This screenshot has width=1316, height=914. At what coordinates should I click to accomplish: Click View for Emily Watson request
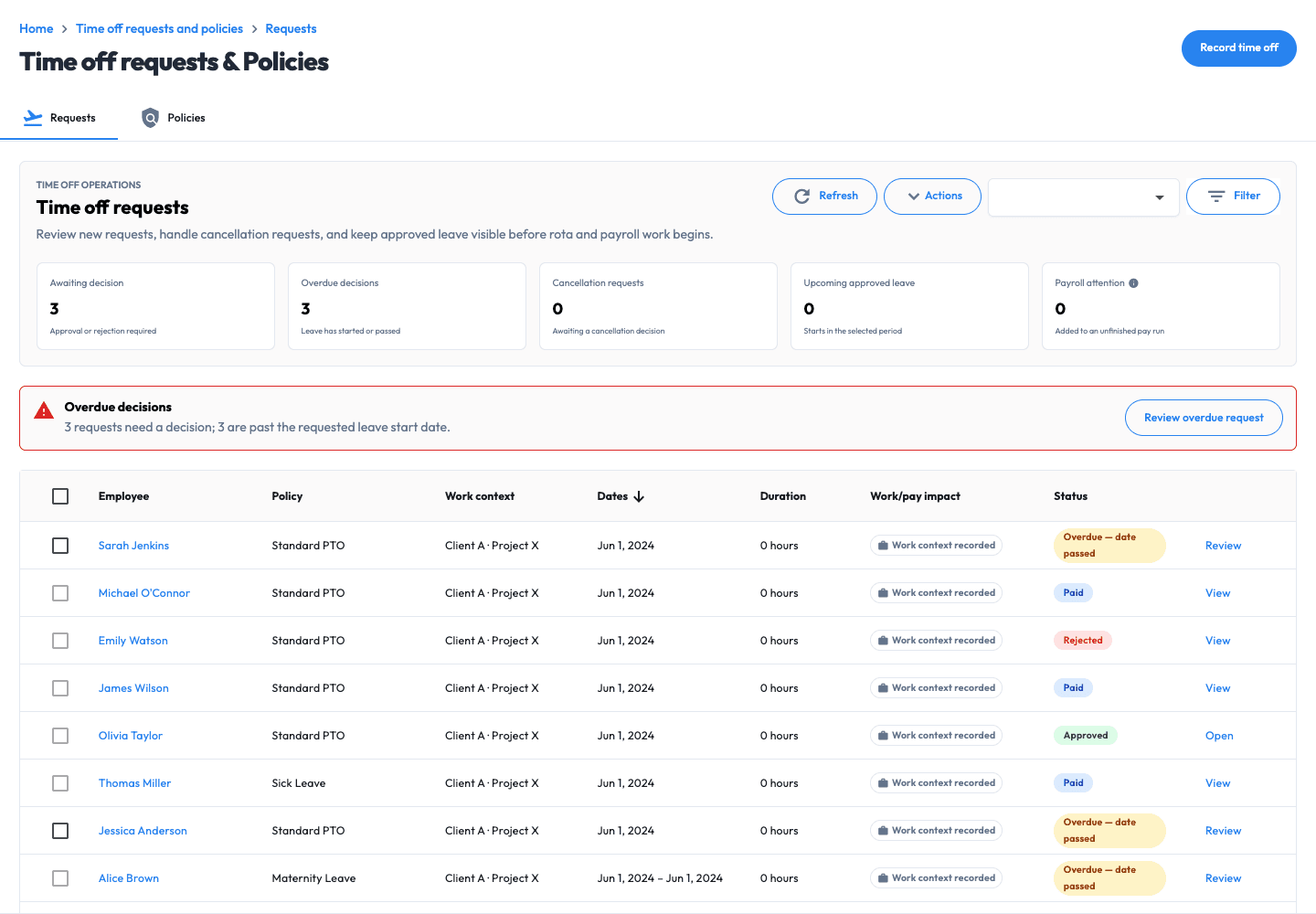click(1217, 641)
